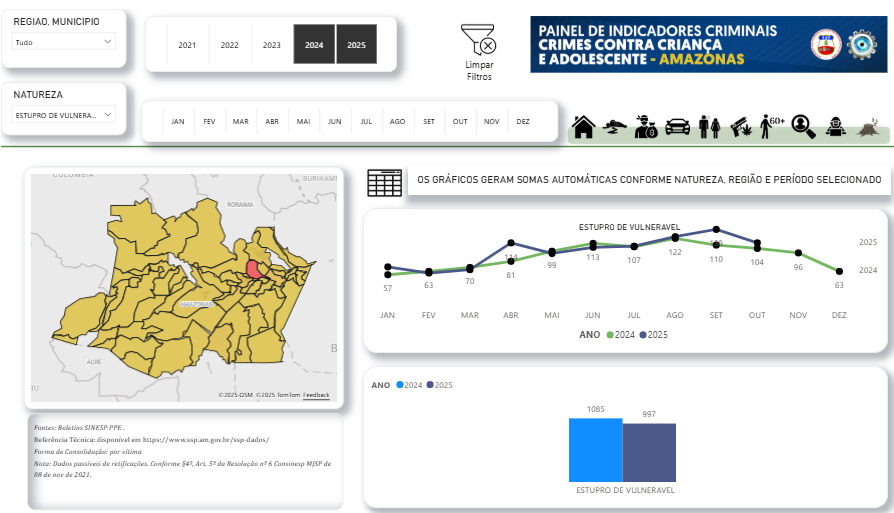Open the Natureza dropdown list
Image resolution: width=894 pixels, height=513 pixels.
coord(64,115)
